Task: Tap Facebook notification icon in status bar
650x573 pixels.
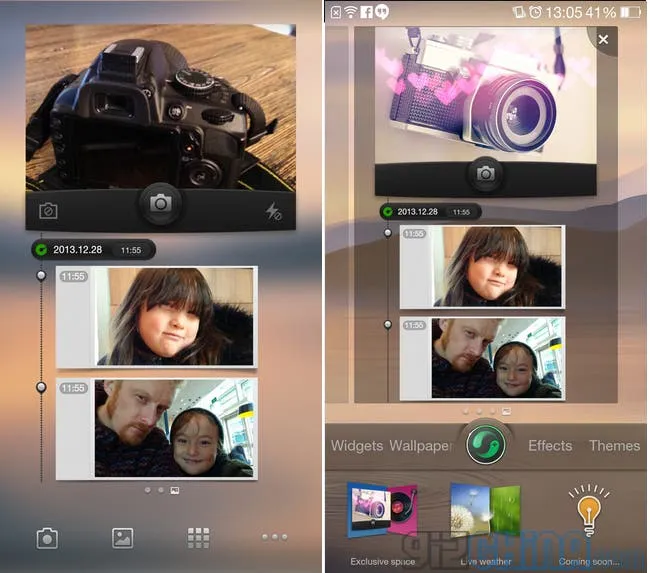Action: coord(366,12)
